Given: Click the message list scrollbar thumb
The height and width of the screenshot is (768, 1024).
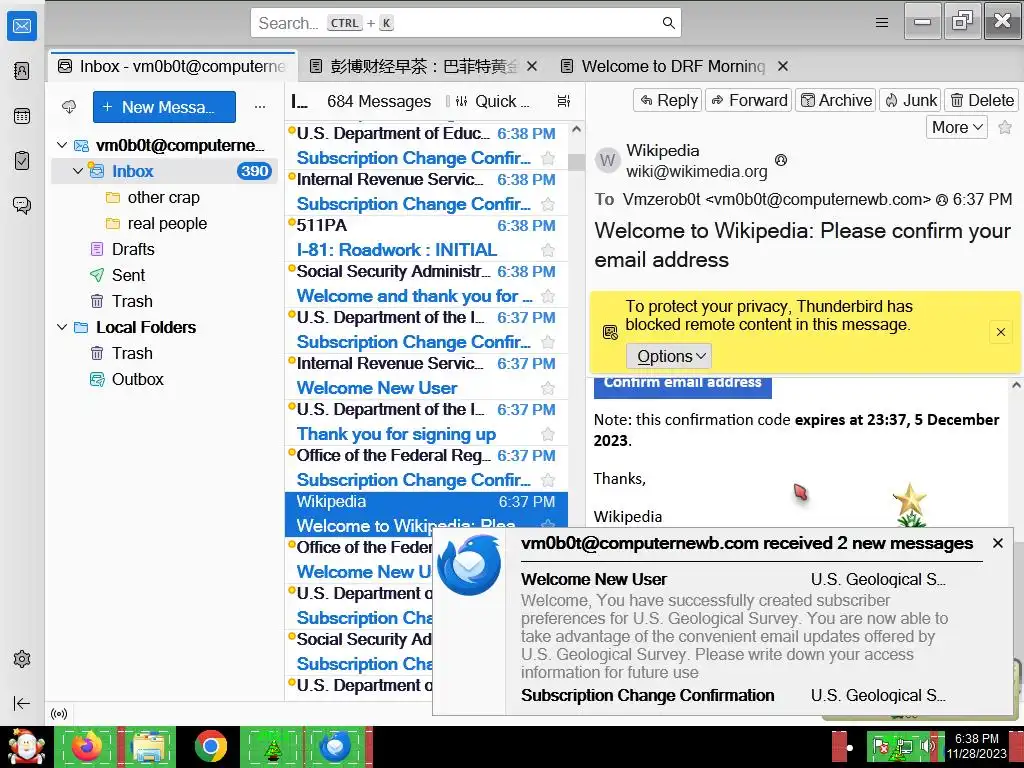Looking at the screenshot, I should (x=576, y=162).
